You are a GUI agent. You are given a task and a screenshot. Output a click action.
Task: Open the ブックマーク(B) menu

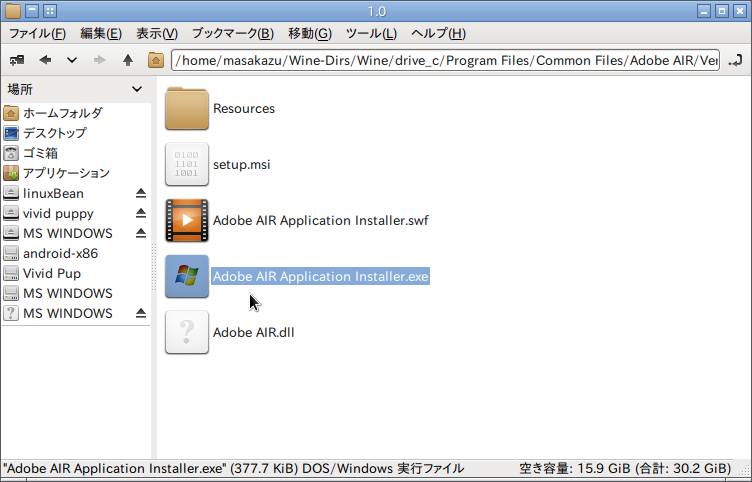(x=233, y=34)
